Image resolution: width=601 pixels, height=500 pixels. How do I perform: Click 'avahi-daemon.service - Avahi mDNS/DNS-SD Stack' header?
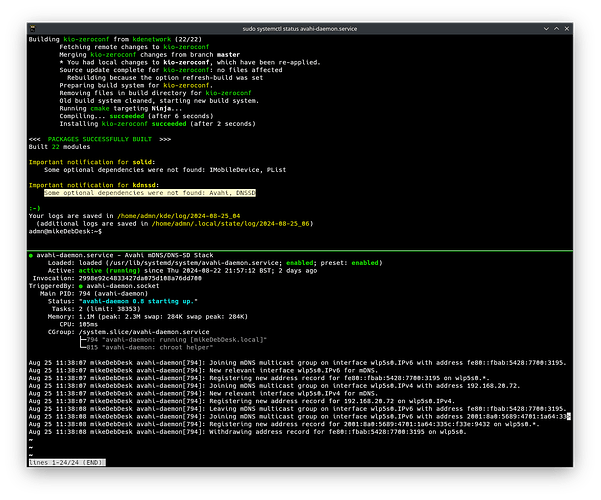tap(125, 255)
